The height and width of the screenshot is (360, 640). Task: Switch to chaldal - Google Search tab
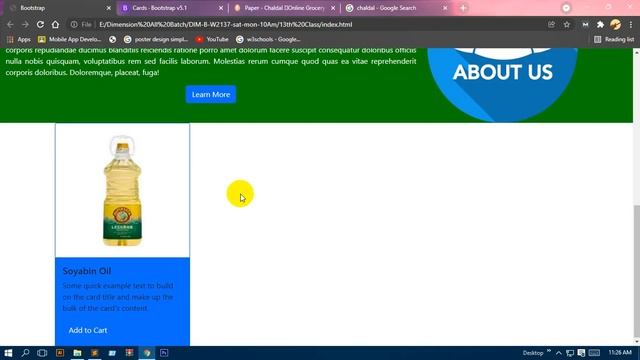(x=396, y=8)
